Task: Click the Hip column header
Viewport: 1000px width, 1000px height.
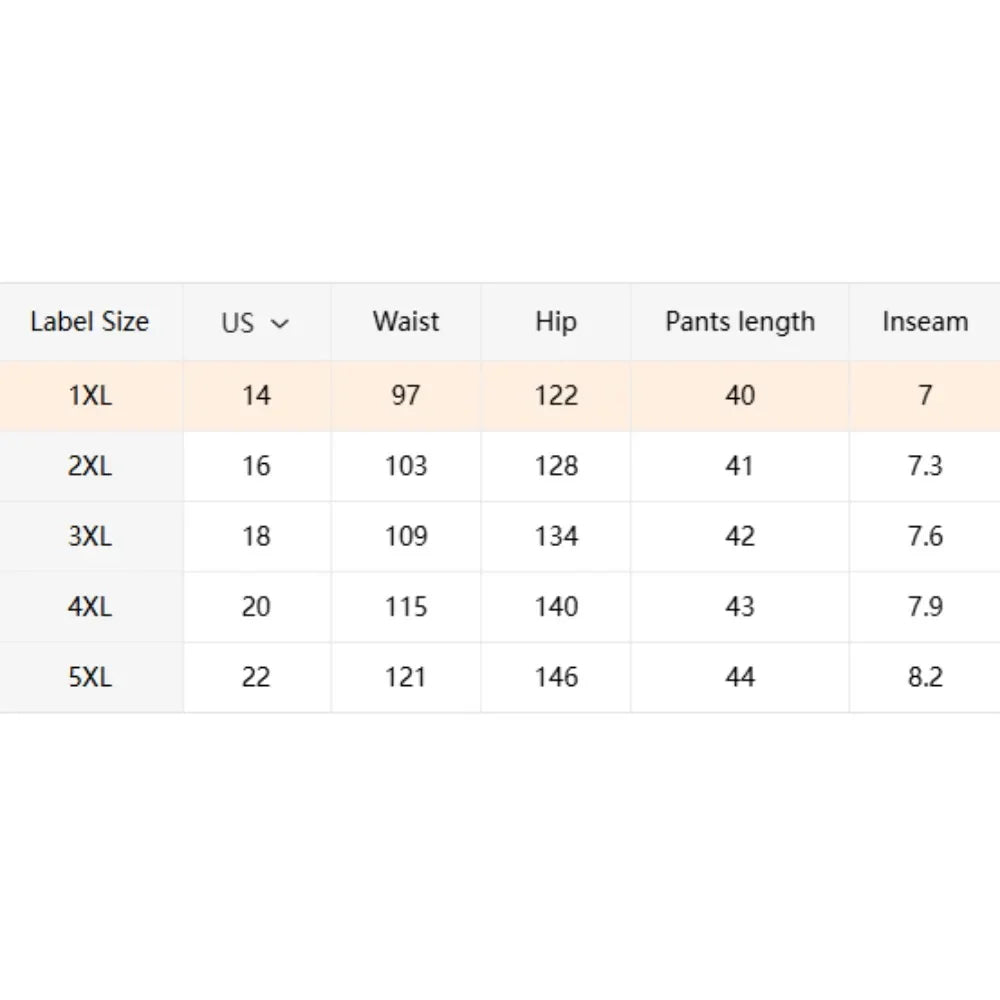Action: coord(556,322)
